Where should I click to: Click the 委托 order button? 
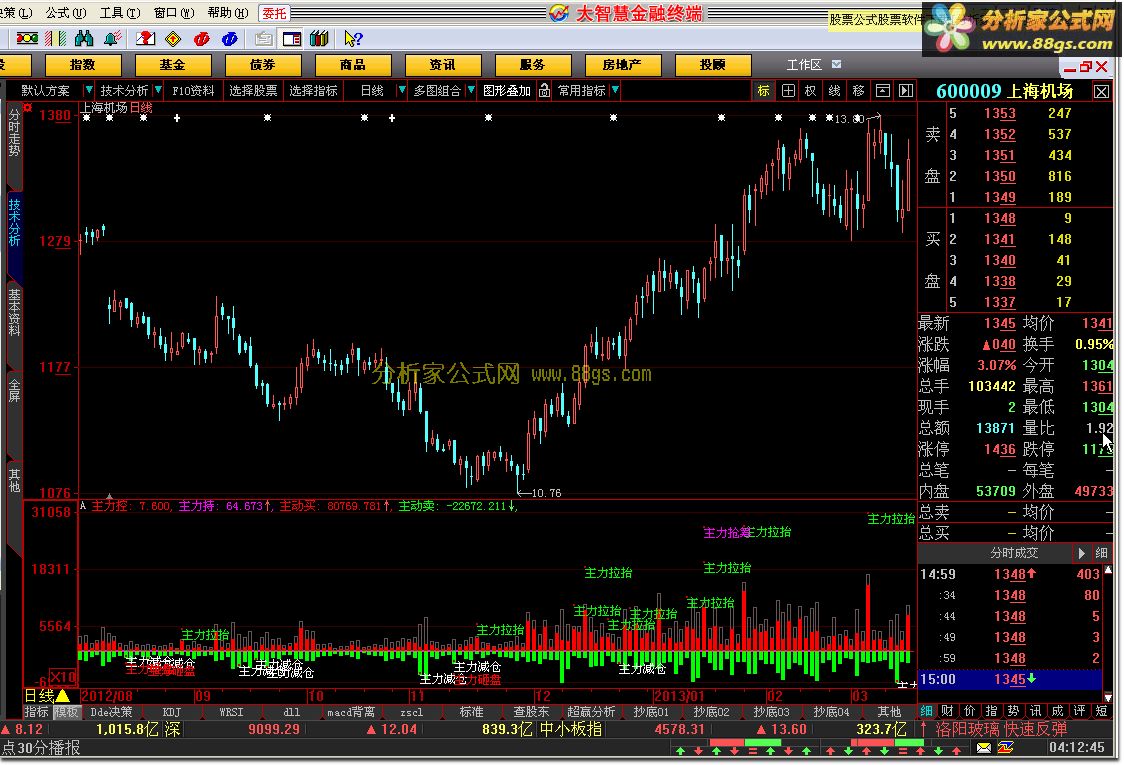pyautogui.click(x=274, y=13)
